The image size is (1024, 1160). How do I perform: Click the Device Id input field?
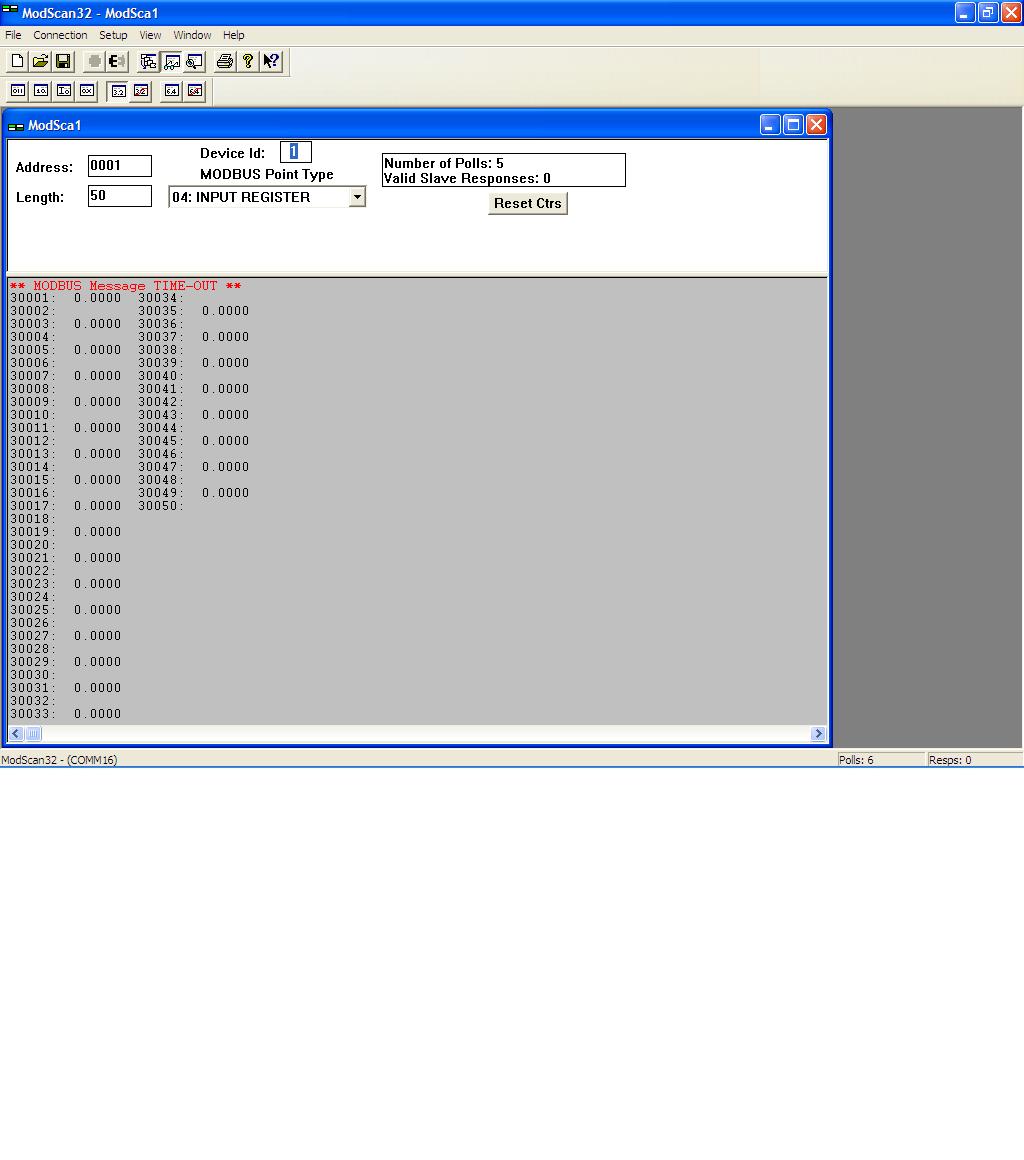[x=296, y=152]
